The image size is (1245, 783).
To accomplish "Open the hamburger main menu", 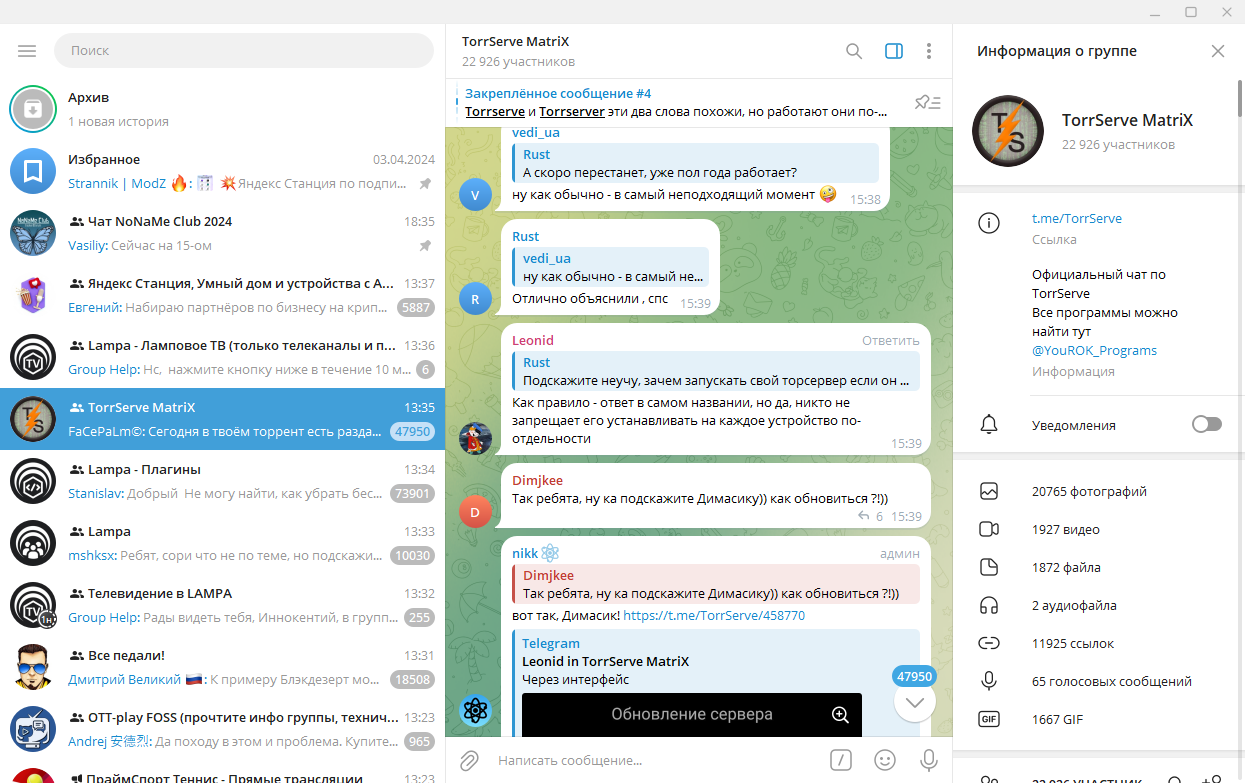I will click(27, 50).
